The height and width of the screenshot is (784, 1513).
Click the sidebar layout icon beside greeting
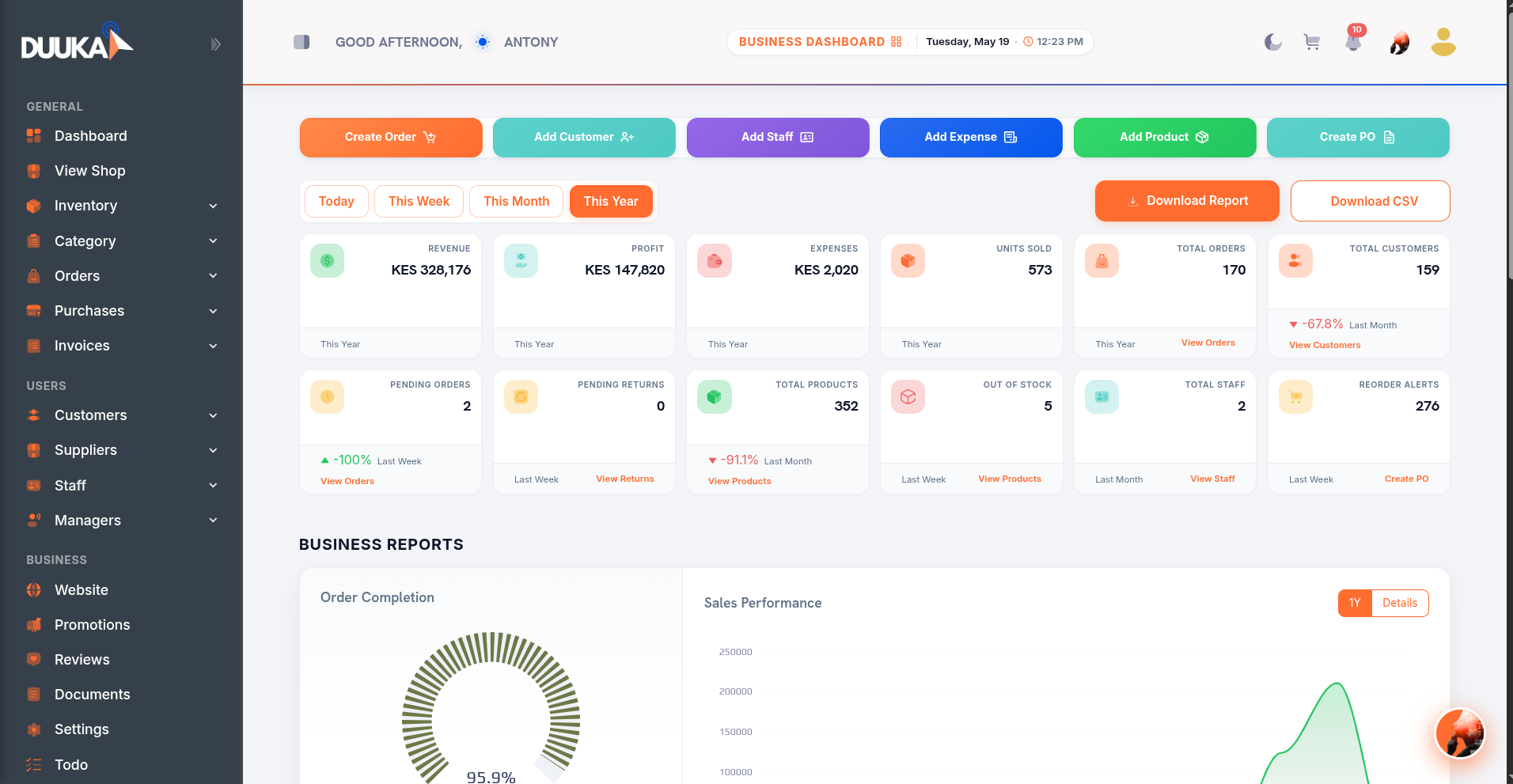(301, 42)
